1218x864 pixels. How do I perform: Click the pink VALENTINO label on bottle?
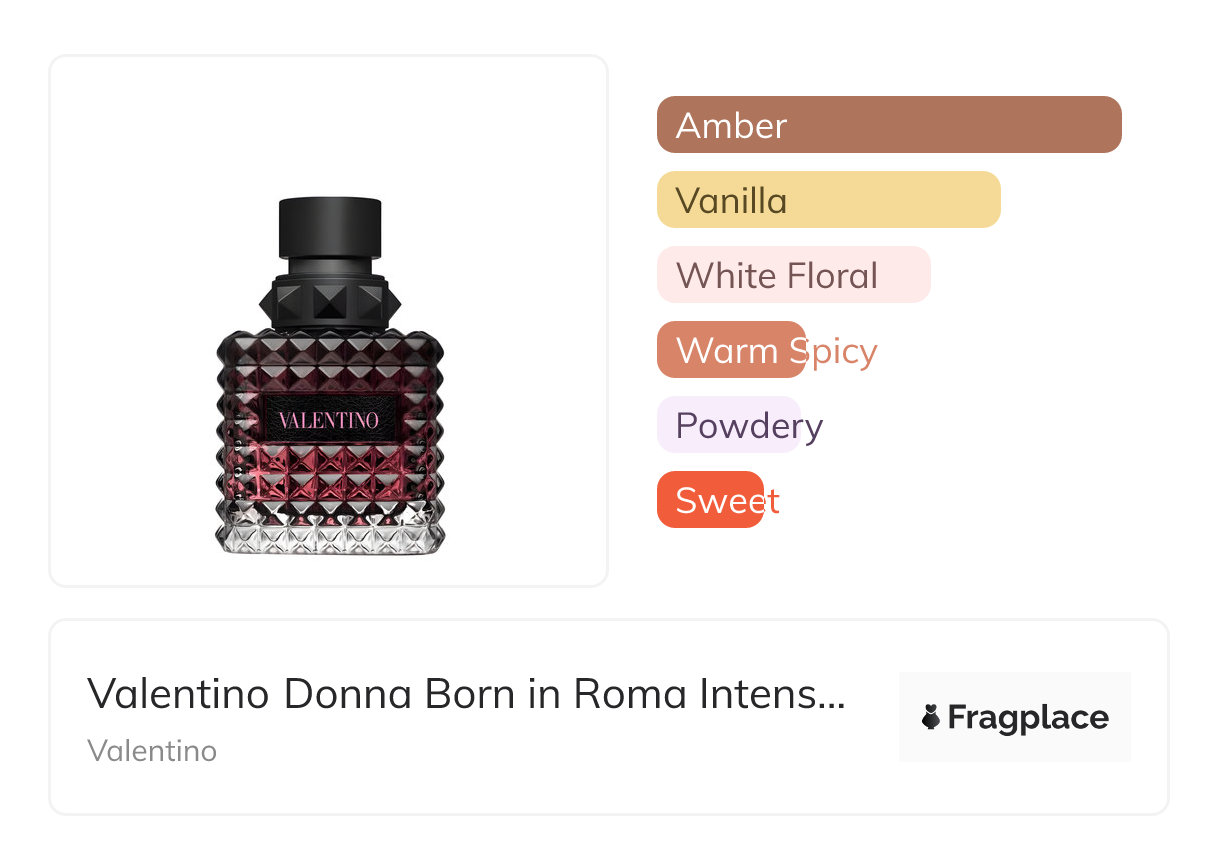(329, 420)
